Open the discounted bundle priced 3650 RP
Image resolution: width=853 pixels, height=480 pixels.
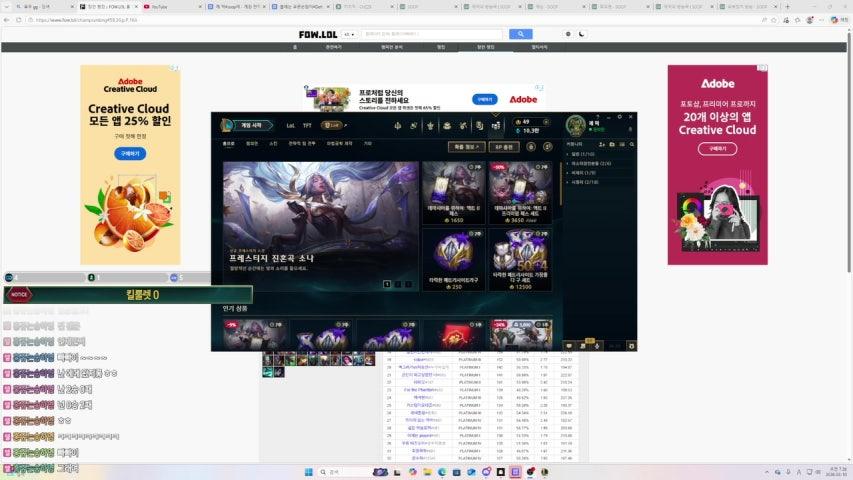point(520,193)
